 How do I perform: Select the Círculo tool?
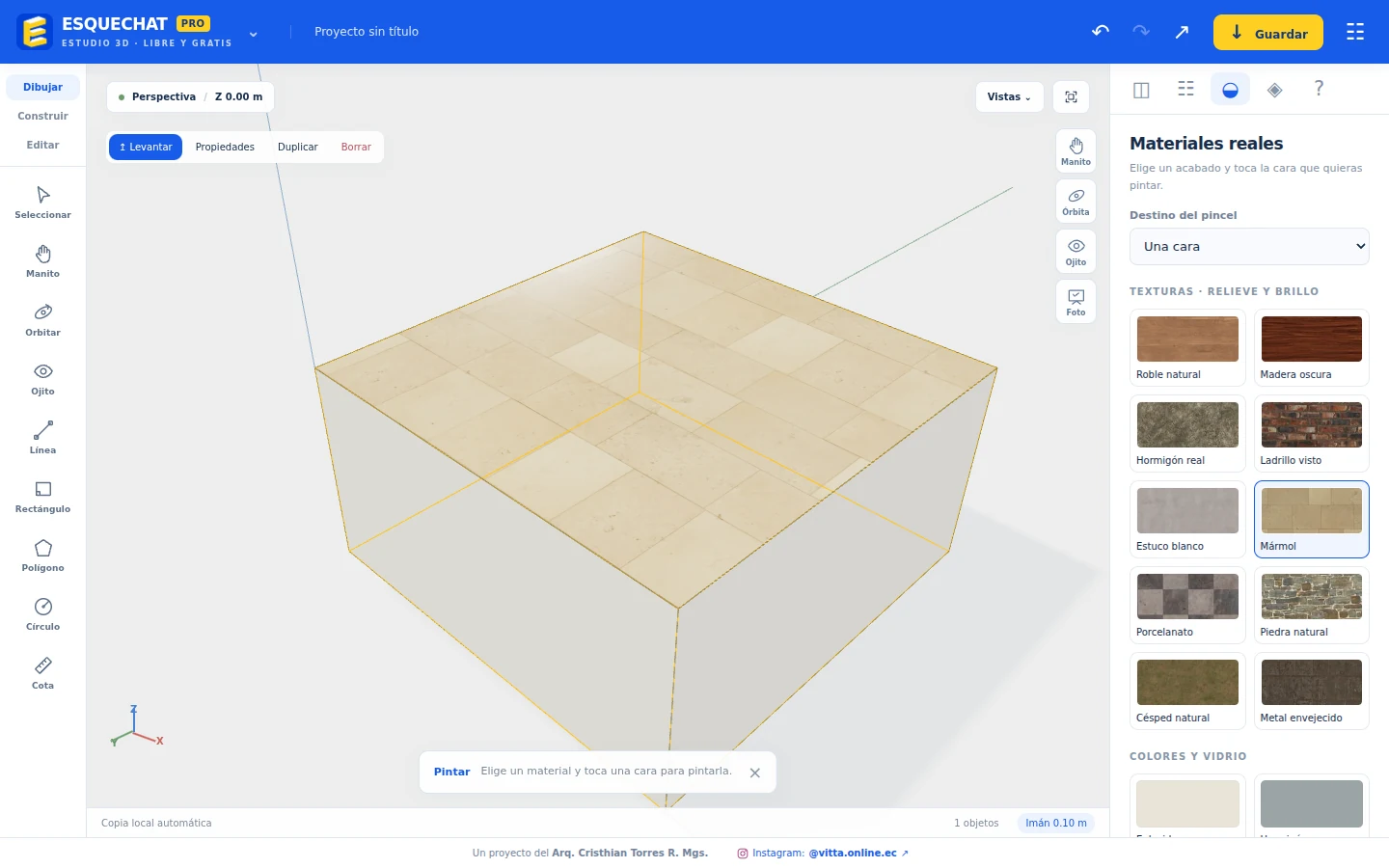[x=42, y=614]
